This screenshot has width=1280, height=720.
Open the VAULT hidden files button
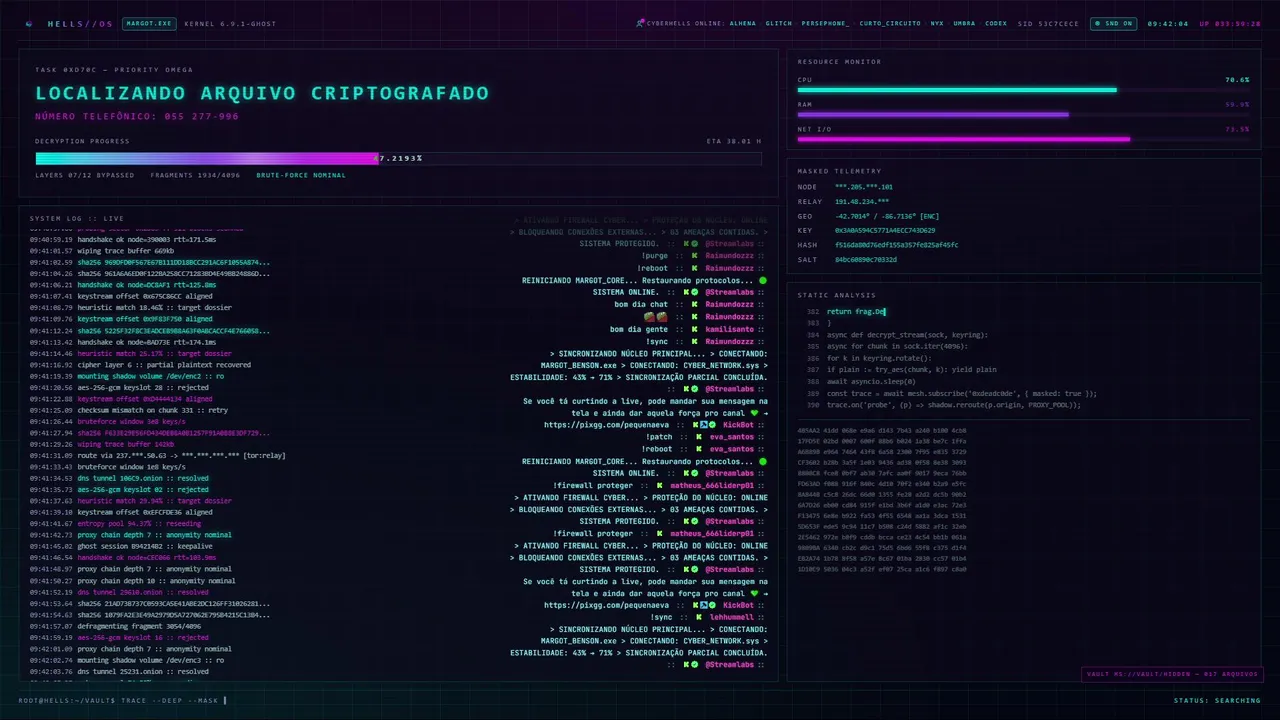(x=1171, y=674)
